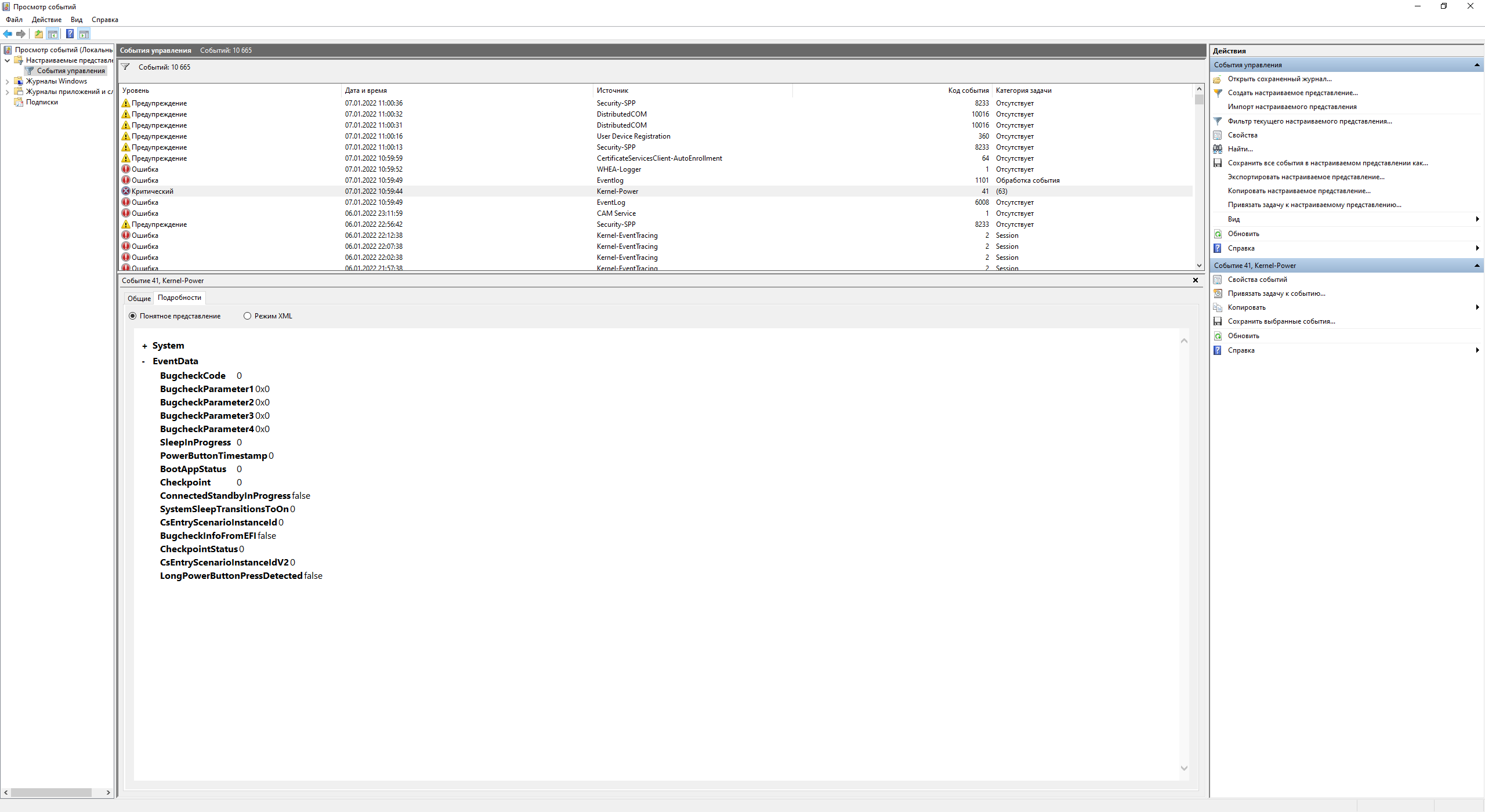Click the funnel filter icon beside the event count
The width and height of the screenshot is (1485, 812).
pos(125,67)
